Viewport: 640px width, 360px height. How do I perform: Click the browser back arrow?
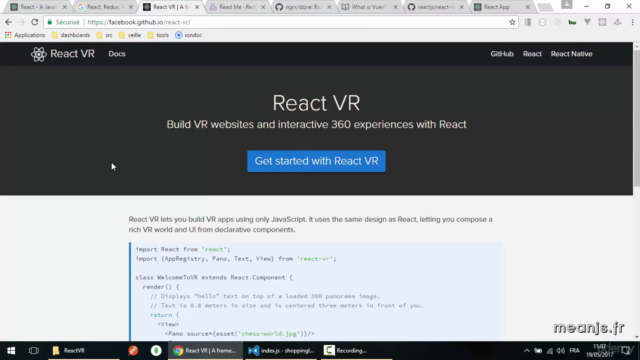[9, 22]
